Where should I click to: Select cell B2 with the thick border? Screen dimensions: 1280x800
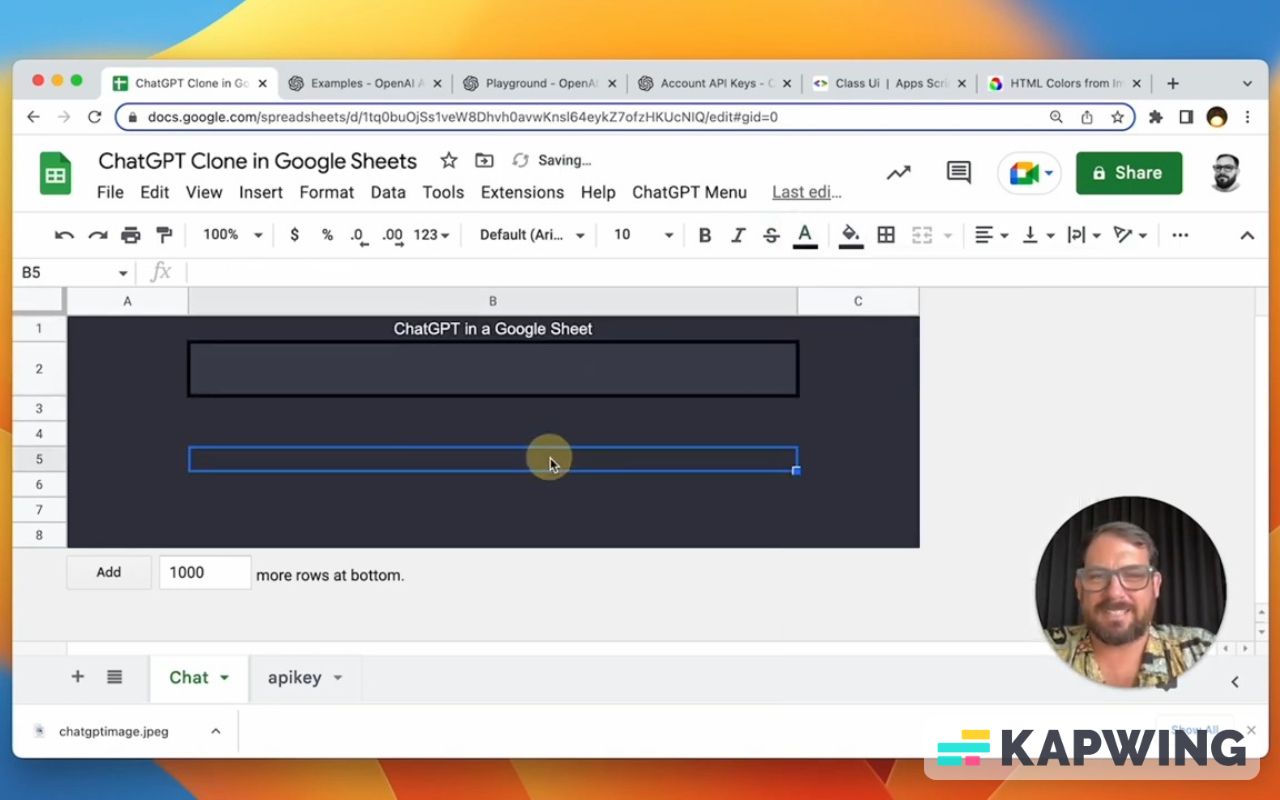pos(493,369)
